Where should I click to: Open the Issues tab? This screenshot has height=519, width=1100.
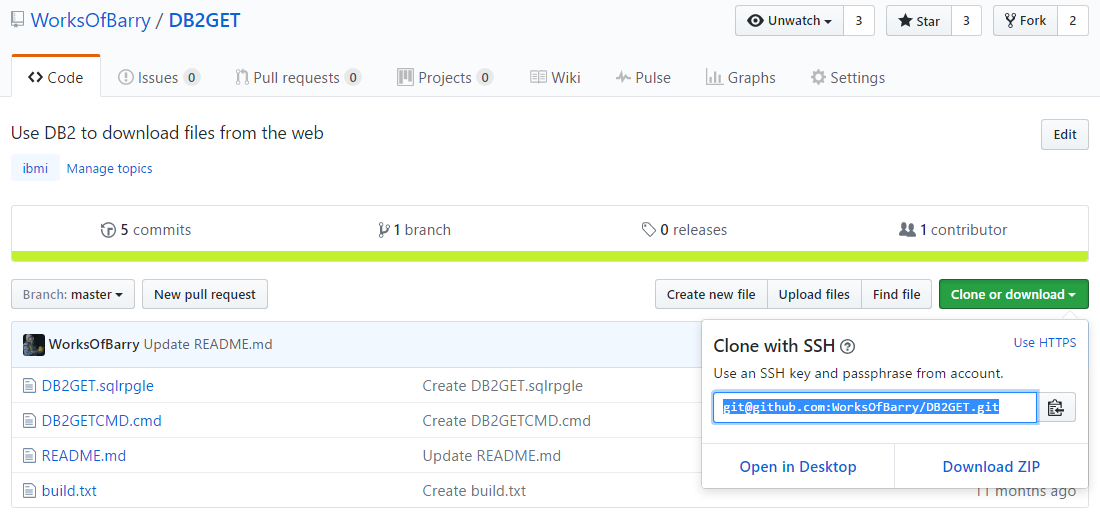coord(159,77)
